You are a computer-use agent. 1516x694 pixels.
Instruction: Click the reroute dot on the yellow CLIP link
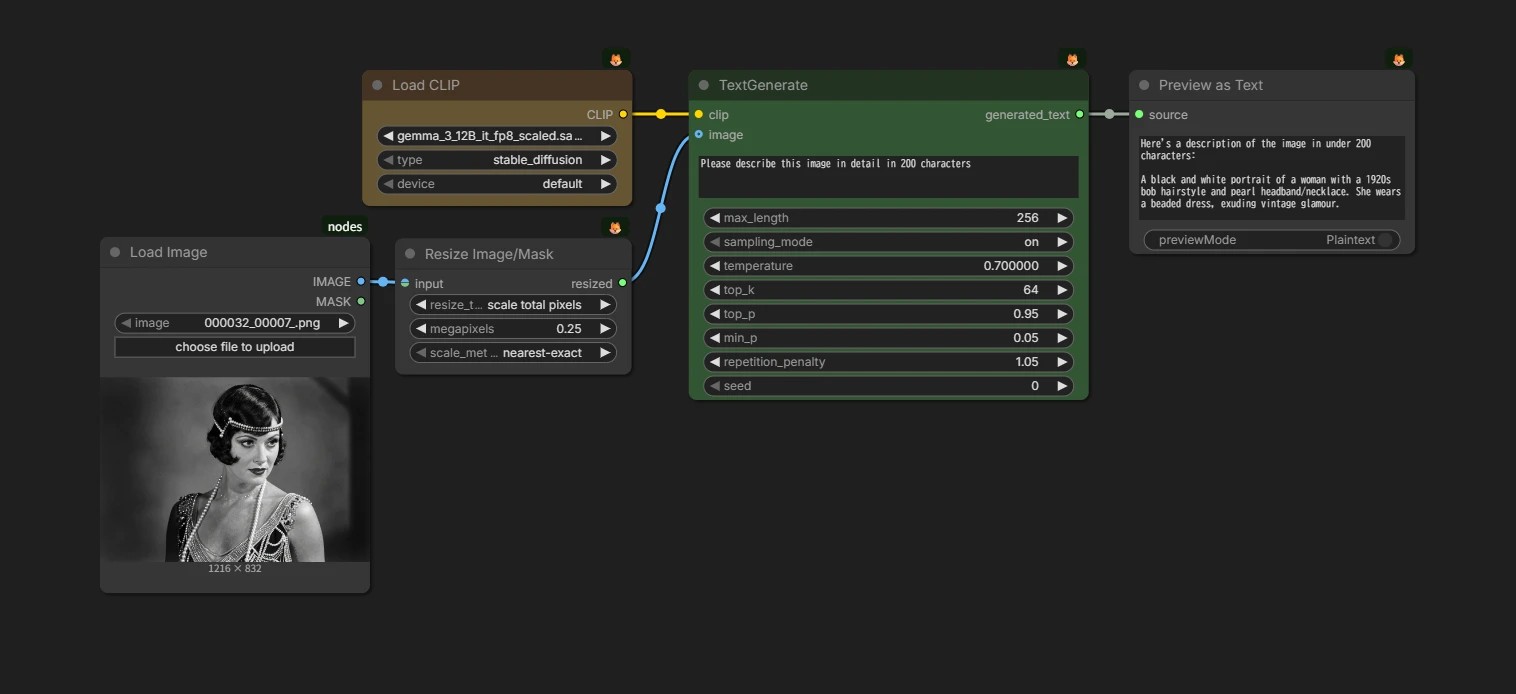coord(660,114)
